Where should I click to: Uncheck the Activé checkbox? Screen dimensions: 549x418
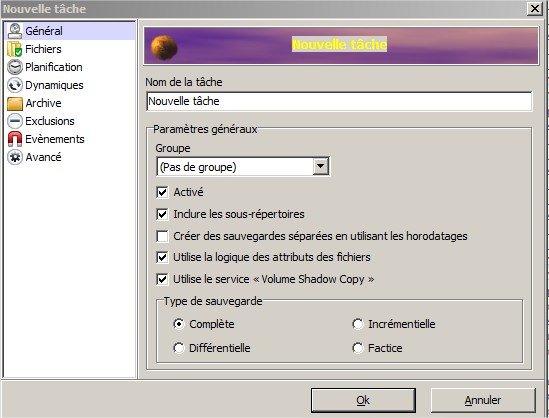click(162, 192)
